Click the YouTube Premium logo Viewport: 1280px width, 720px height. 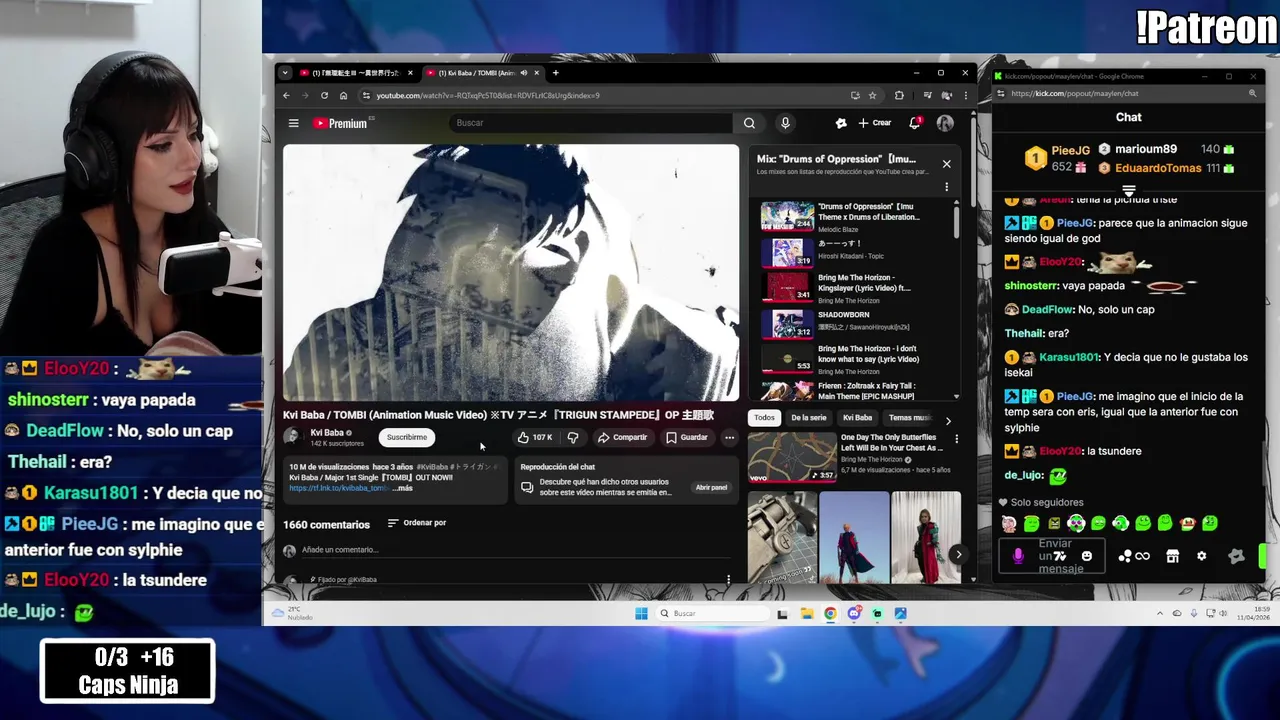340,123
